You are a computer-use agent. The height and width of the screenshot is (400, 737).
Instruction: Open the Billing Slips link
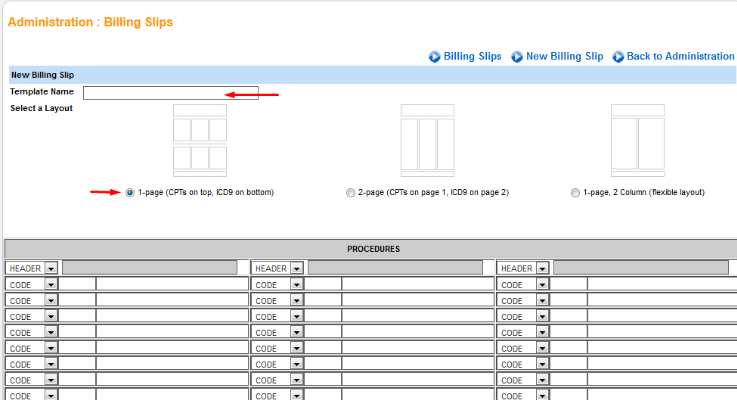472,57
